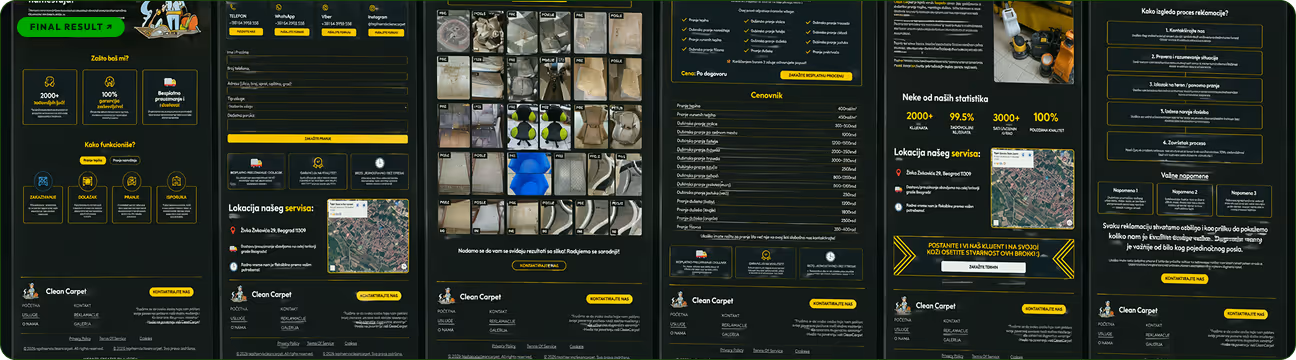Open the 'POČETNA' link in the home page footer
The image size is (1296, 360).
31,305
